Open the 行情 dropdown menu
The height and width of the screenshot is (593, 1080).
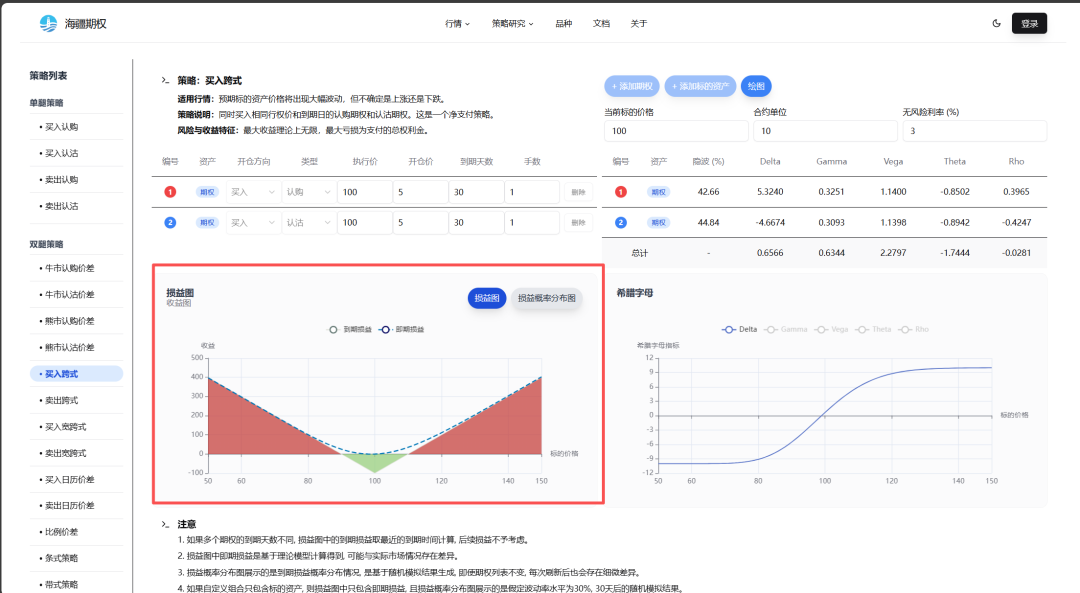click(x=457, y=23)
